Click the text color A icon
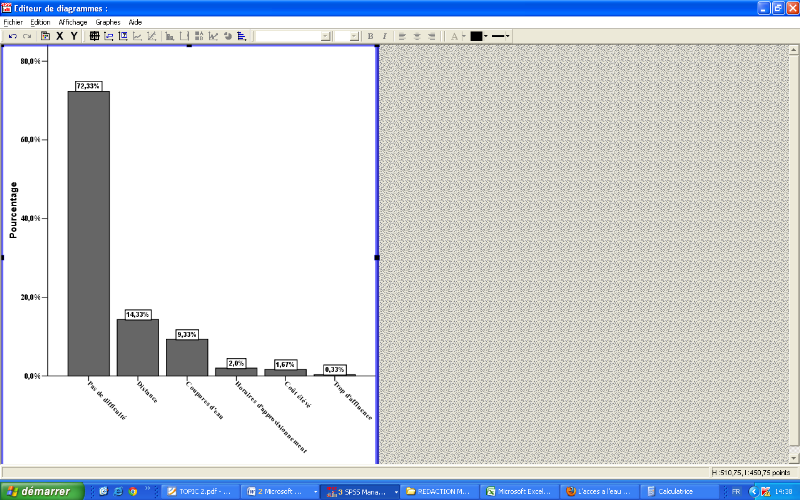 pos(454,36)
